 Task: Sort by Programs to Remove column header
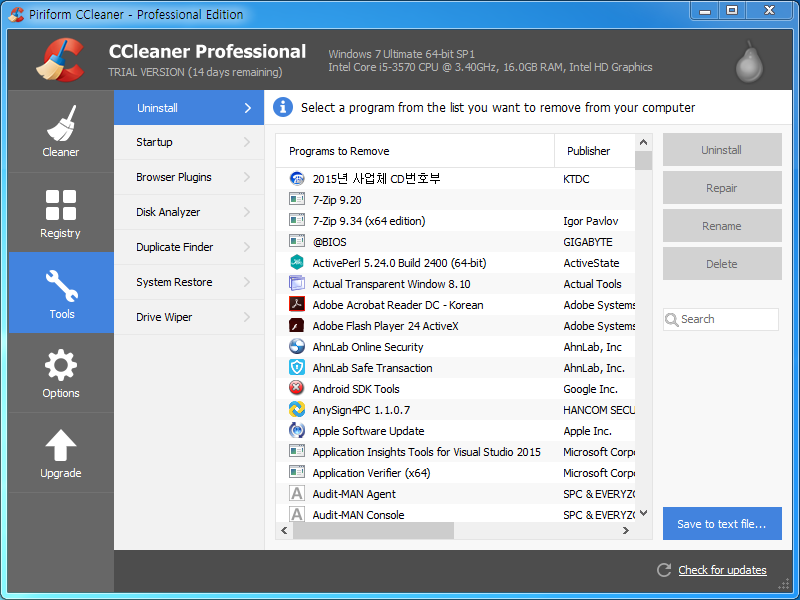(x=415, y=151)
